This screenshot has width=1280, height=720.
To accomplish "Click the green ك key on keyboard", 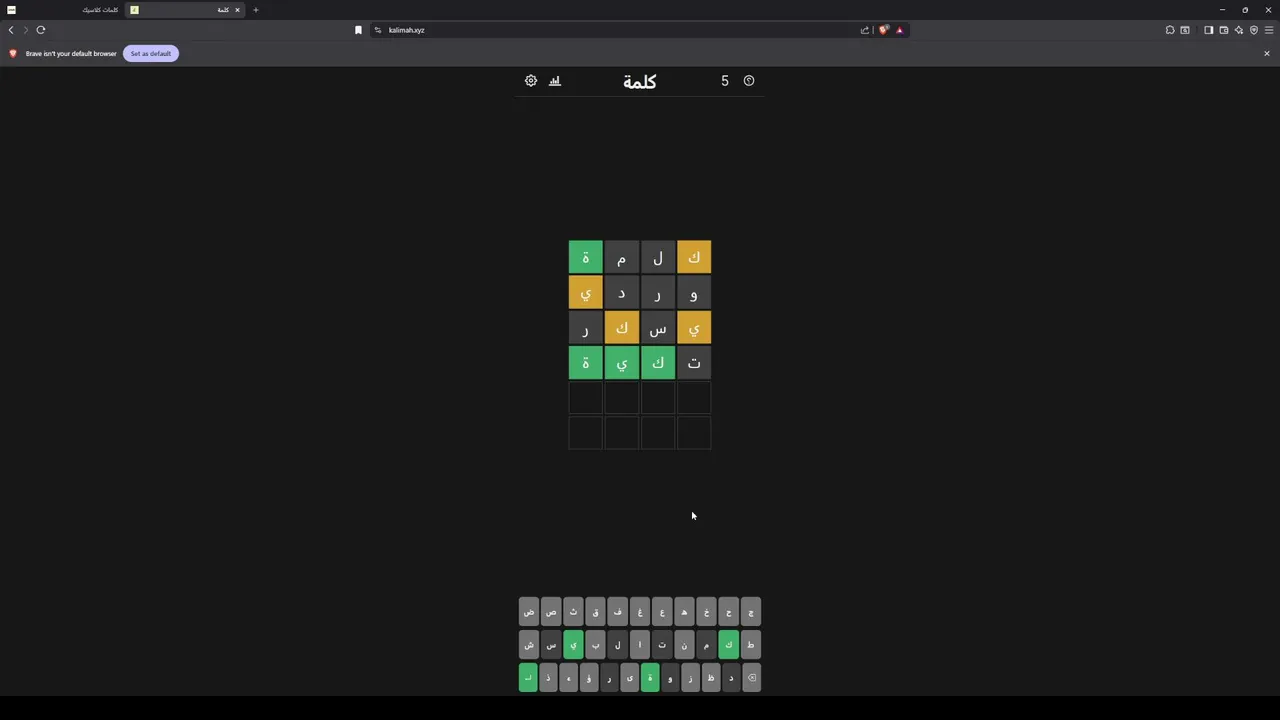I will coord(728,645).
